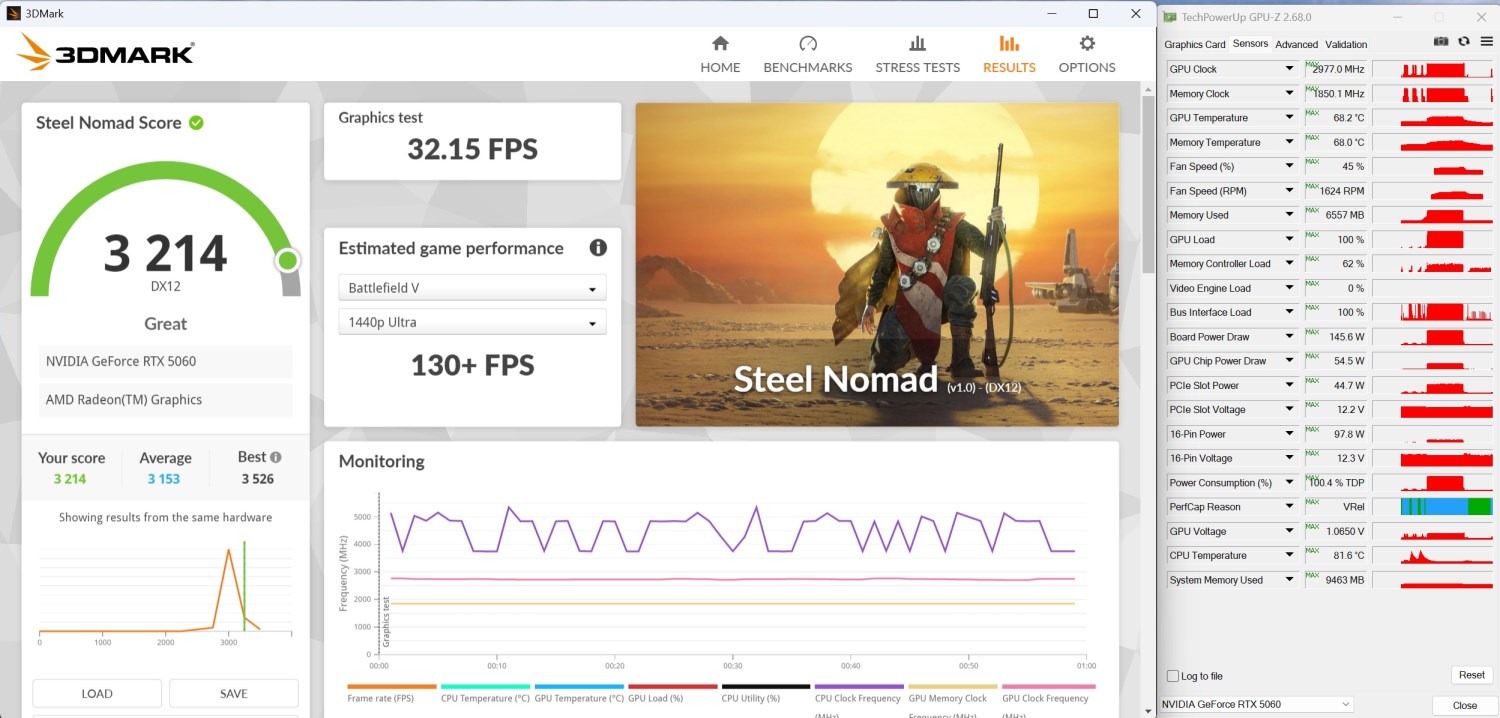The height and width of the screenshot is (718, 1500).
Task: Click the SAVE button
Action: [x=234, y=693]
